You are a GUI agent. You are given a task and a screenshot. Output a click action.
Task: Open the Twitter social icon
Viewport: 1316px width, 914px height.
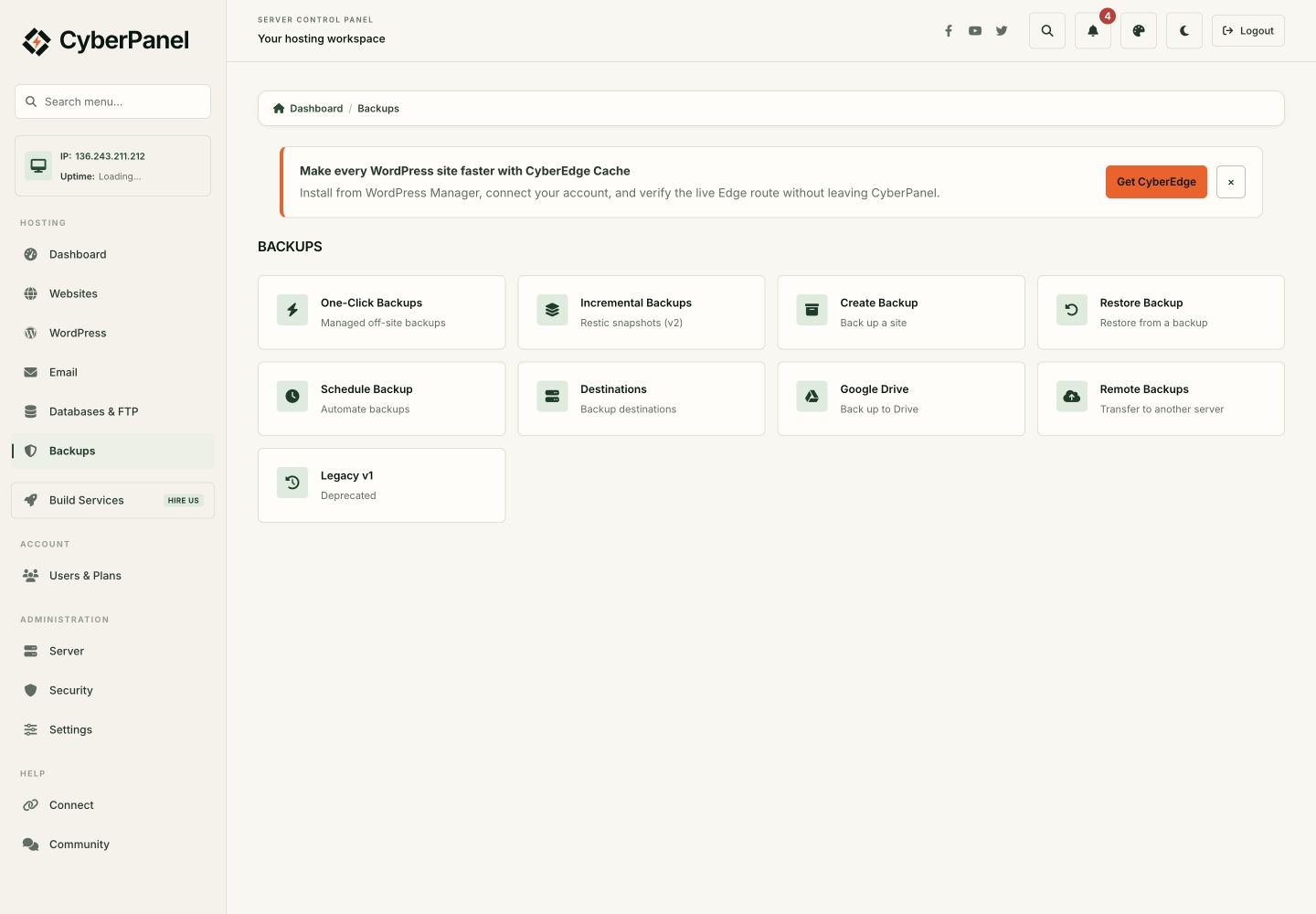pos(1002,31)
